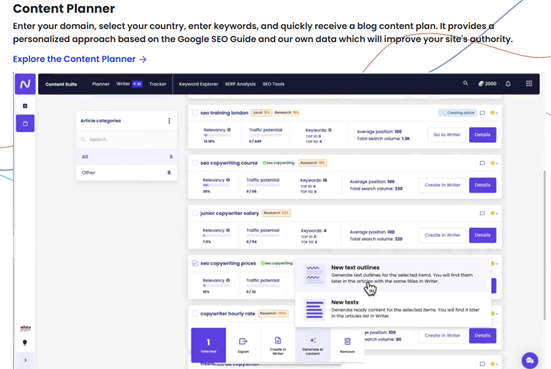
Task: Open Keyword Explorer
Action: pyautogui.click(x=198, y=84)
